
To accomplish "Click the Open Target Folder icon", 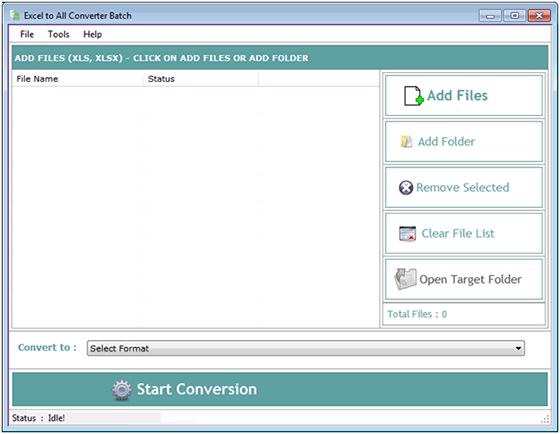I will [405, 279].
